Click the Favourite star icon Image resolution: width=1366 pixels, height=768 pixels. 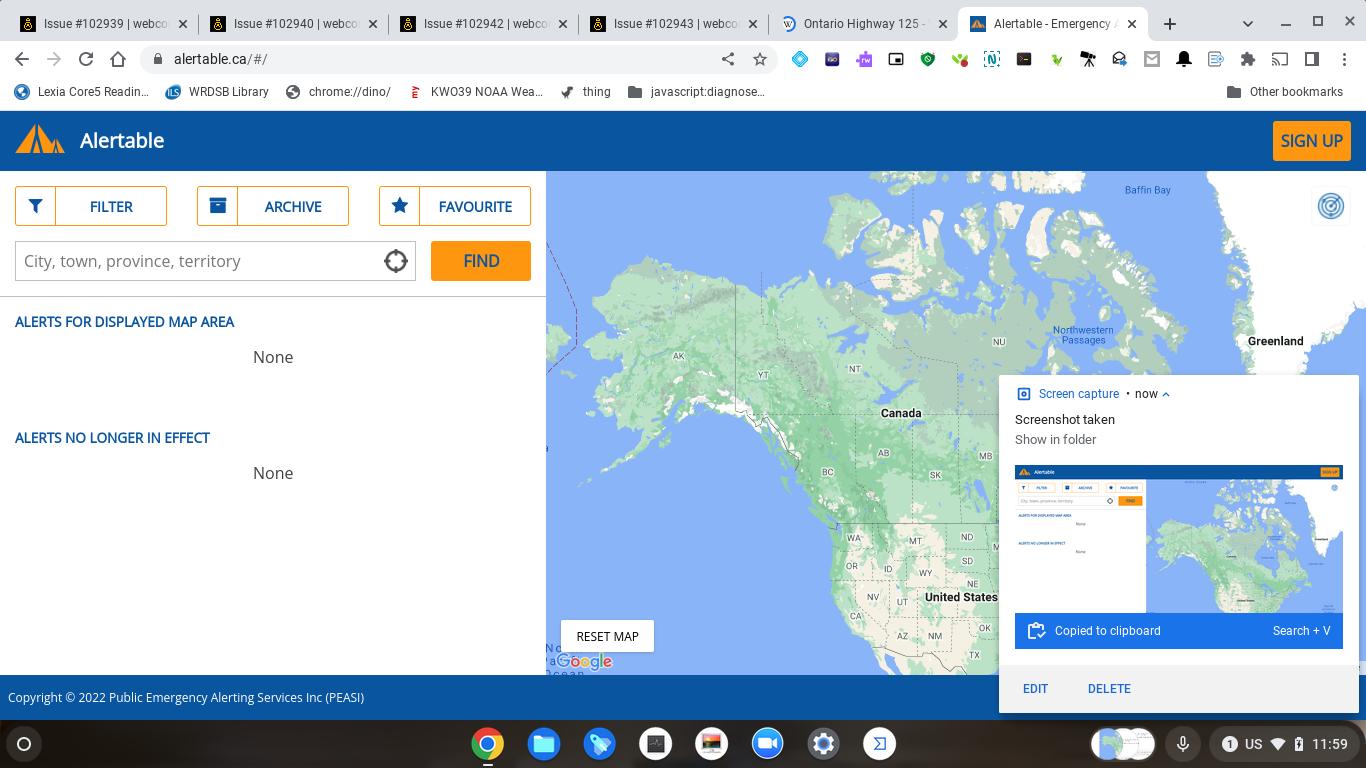(x=400, y=206)
